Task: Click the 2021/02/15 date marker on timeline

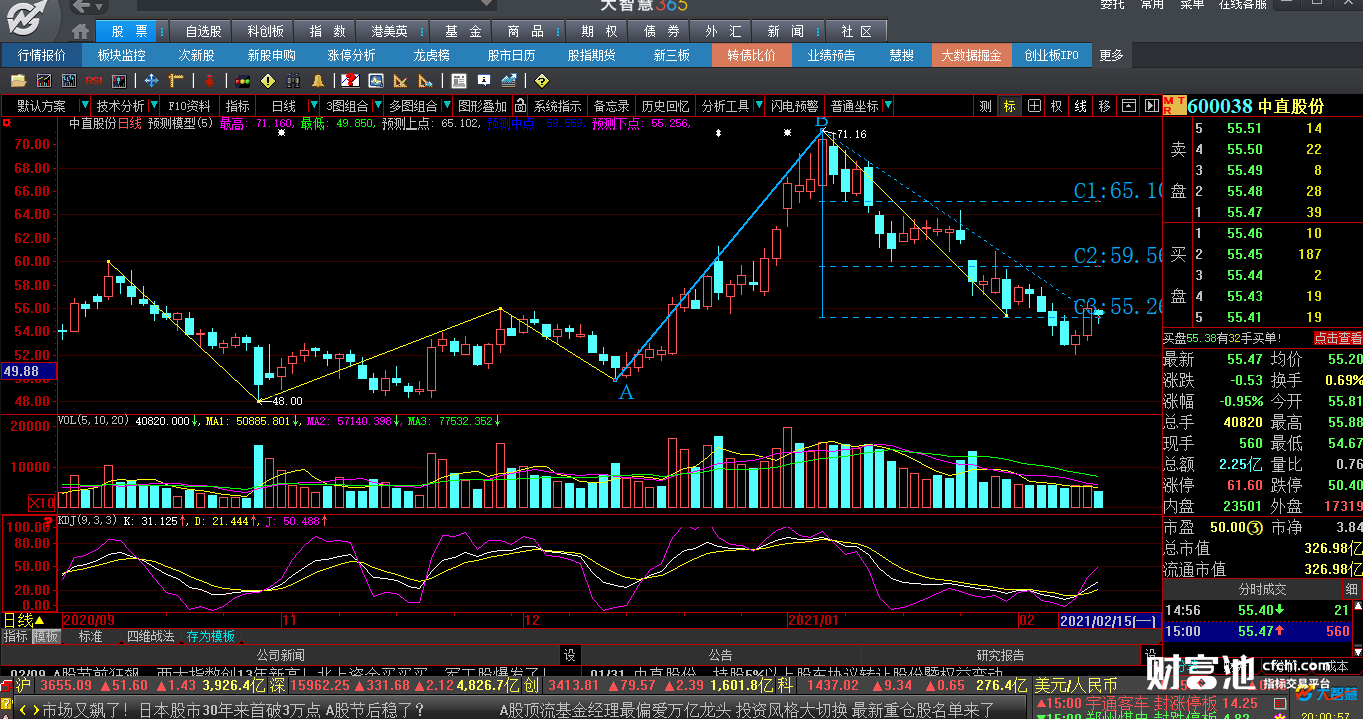Action: pyautogui.click(x=1109, y=621)
